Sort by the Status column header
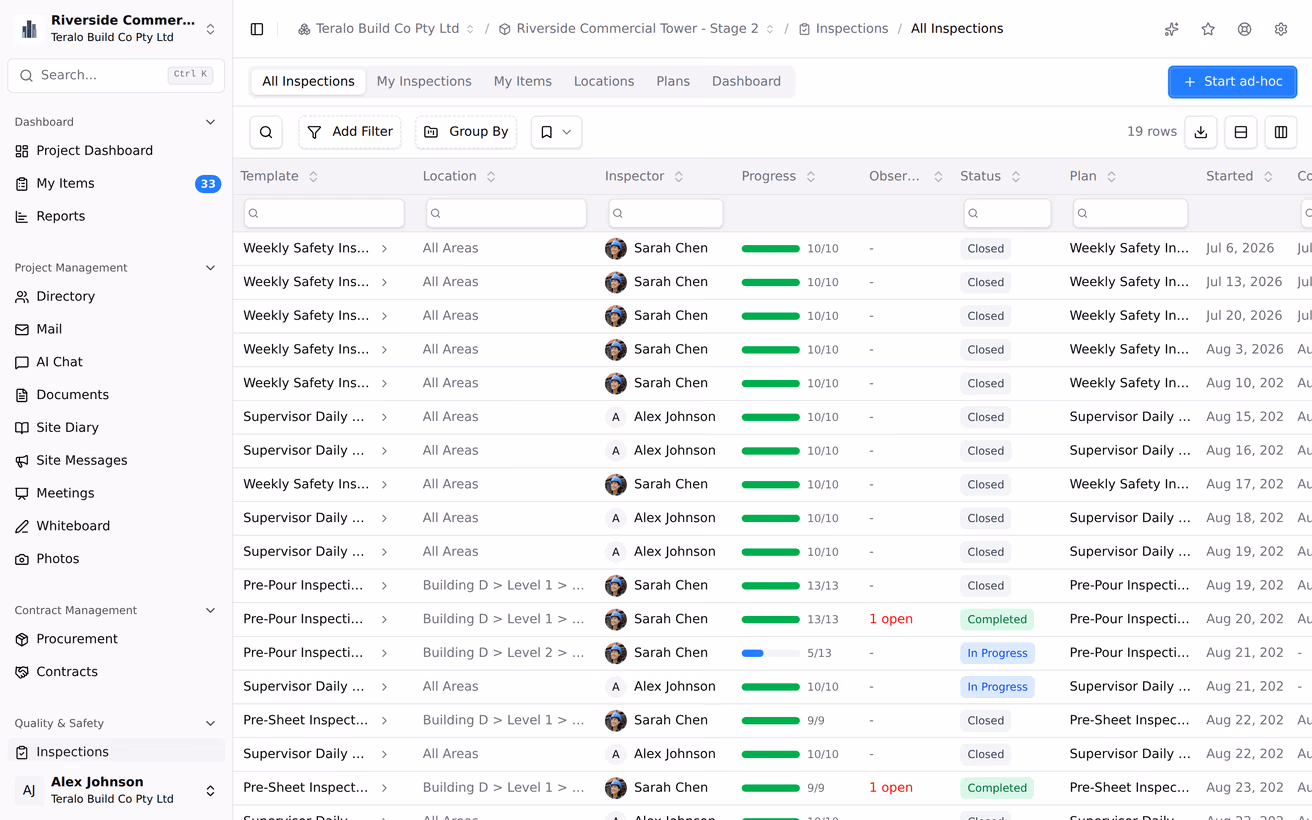The width and height of the screenshot is (1312, 820). pos(990,176)
